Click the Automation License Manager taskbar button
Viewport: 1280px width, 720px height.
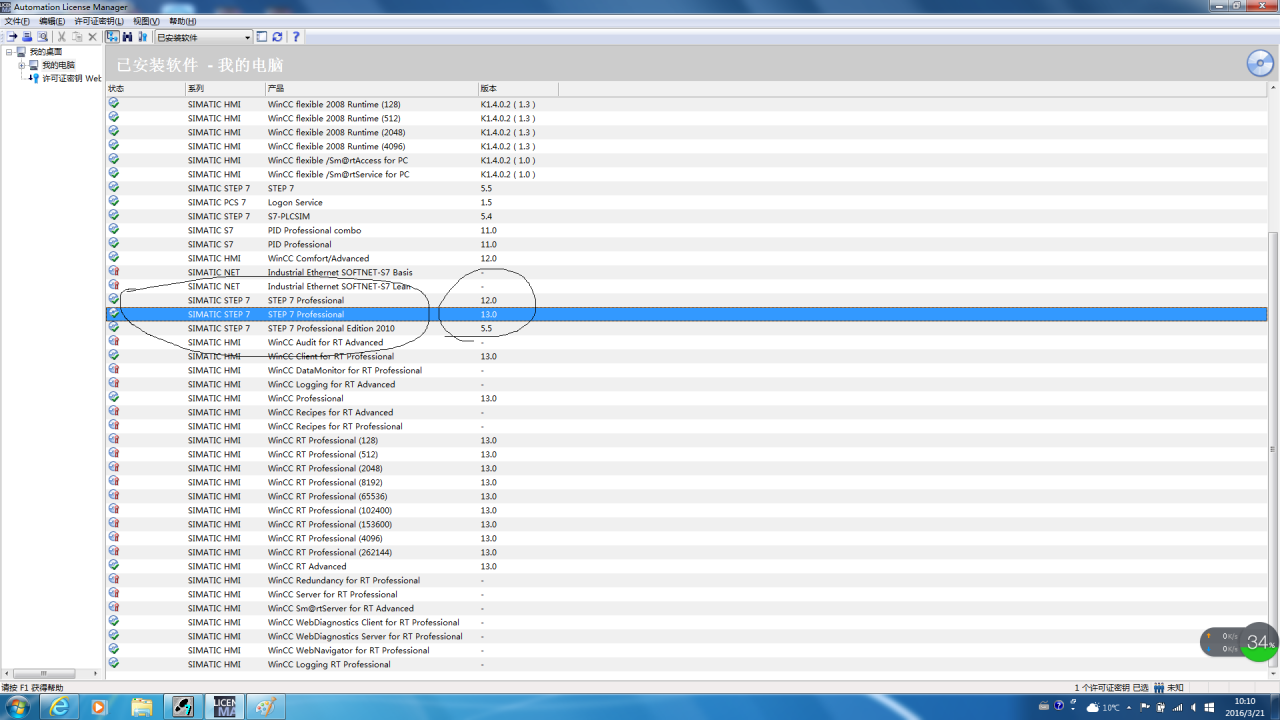tap(224, 707)
